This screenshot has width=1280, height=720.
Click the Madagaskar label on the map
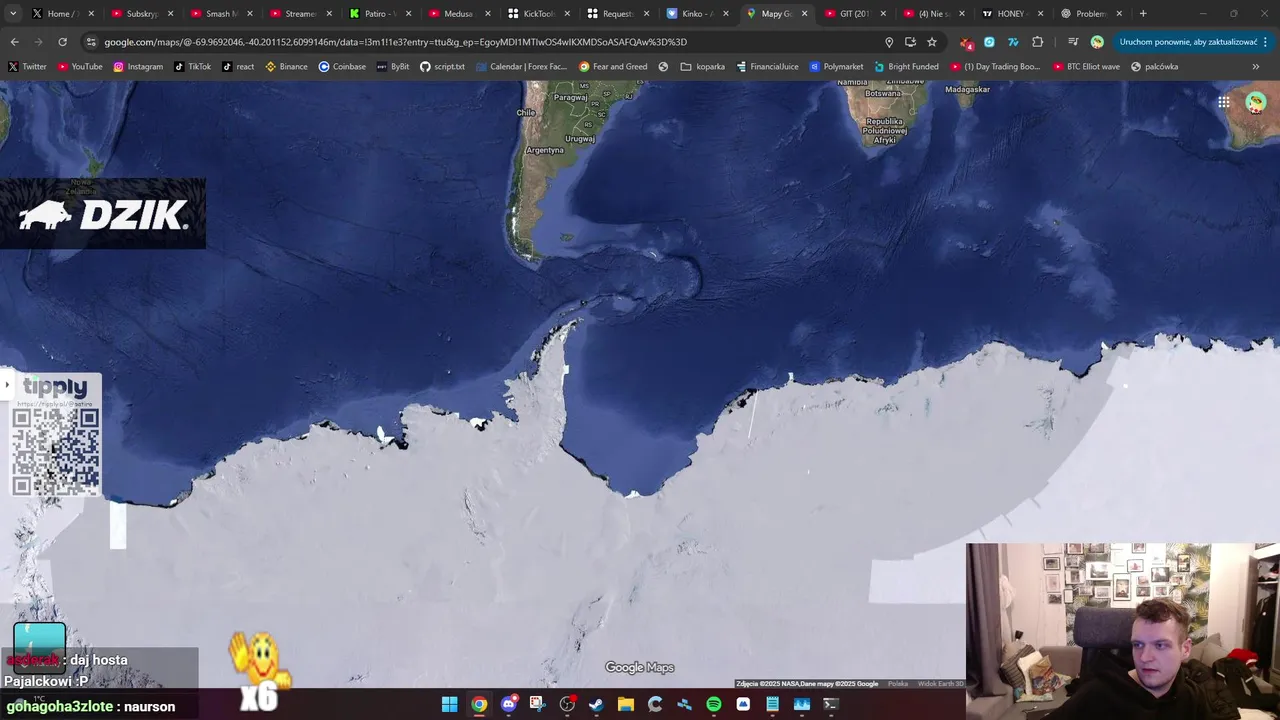click(967, 89)
